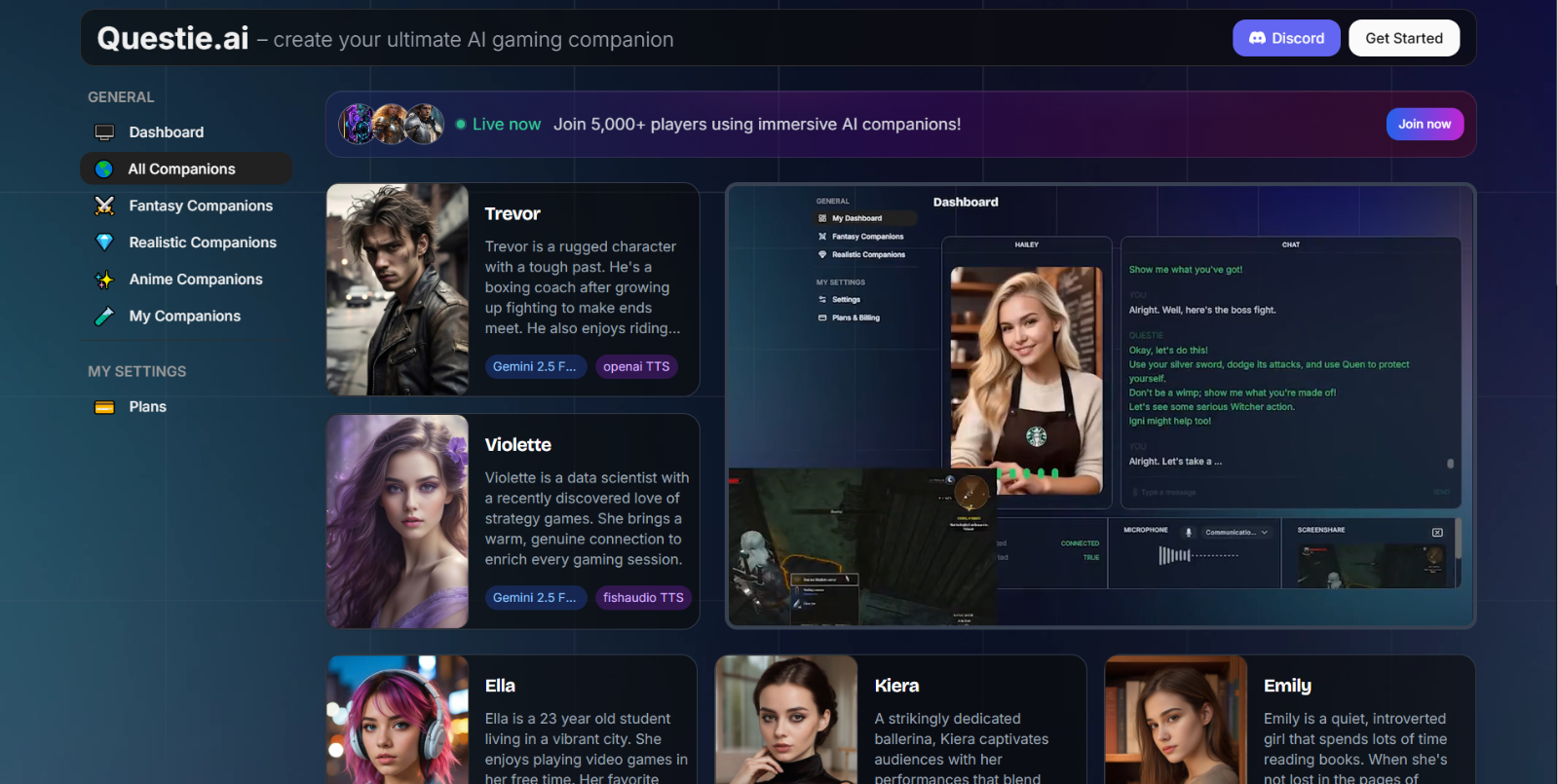This screenshot has height=784, width=1558.
Task: Click the Discord button
Action: point(1286,38)
